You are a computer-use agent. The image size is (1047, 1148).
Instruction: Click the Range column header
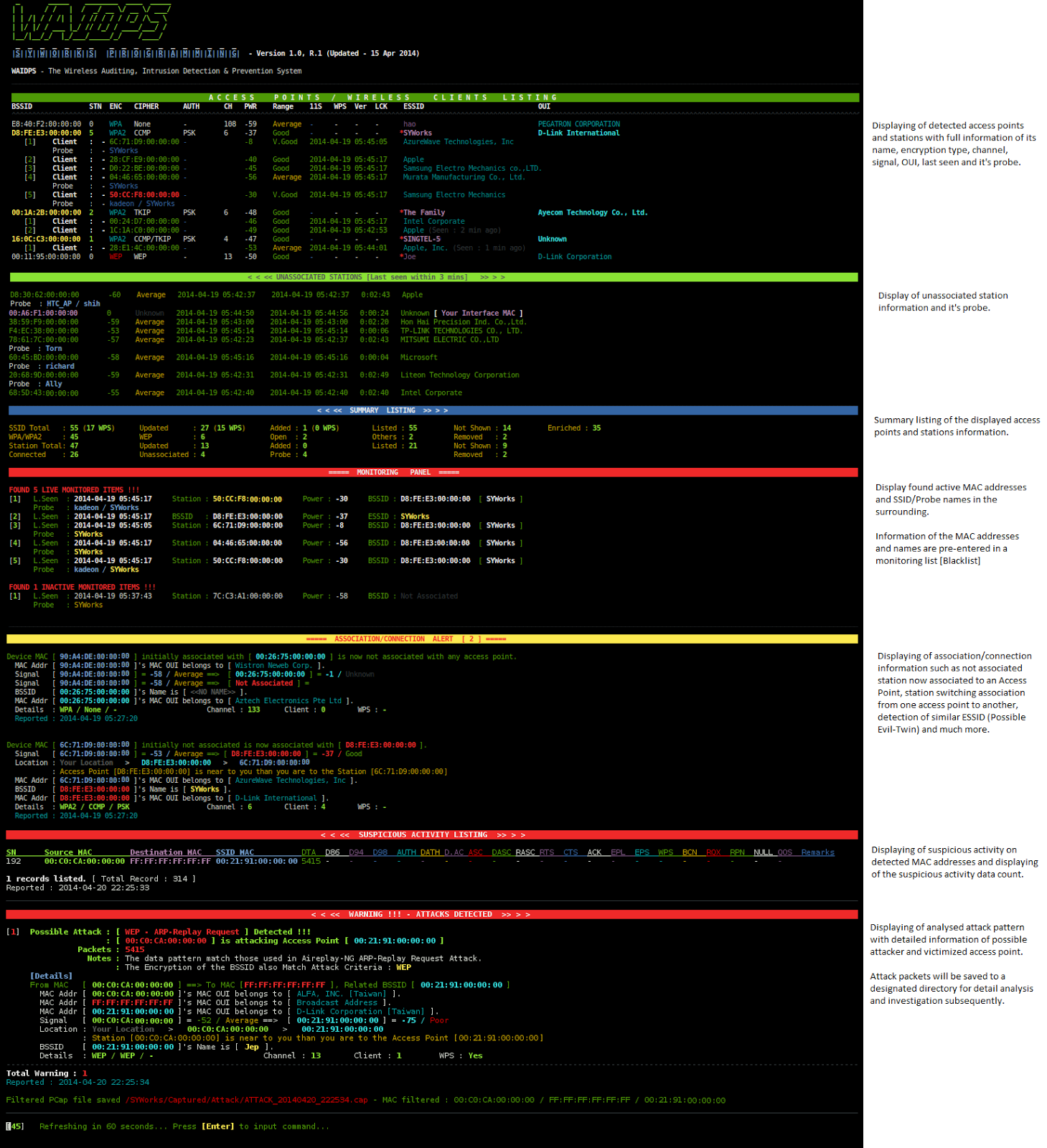[x=283, y=106]
